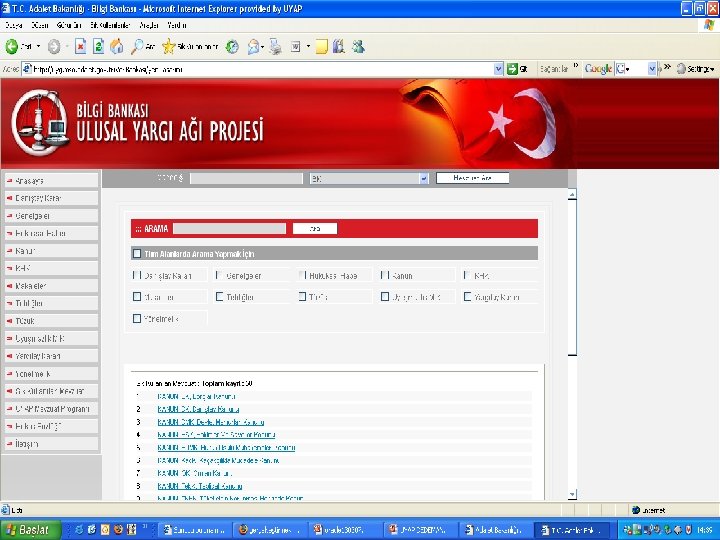Screen dimensions: 720x540
Task: Print the page with the printer icon
Action: (x=276, y=46)
